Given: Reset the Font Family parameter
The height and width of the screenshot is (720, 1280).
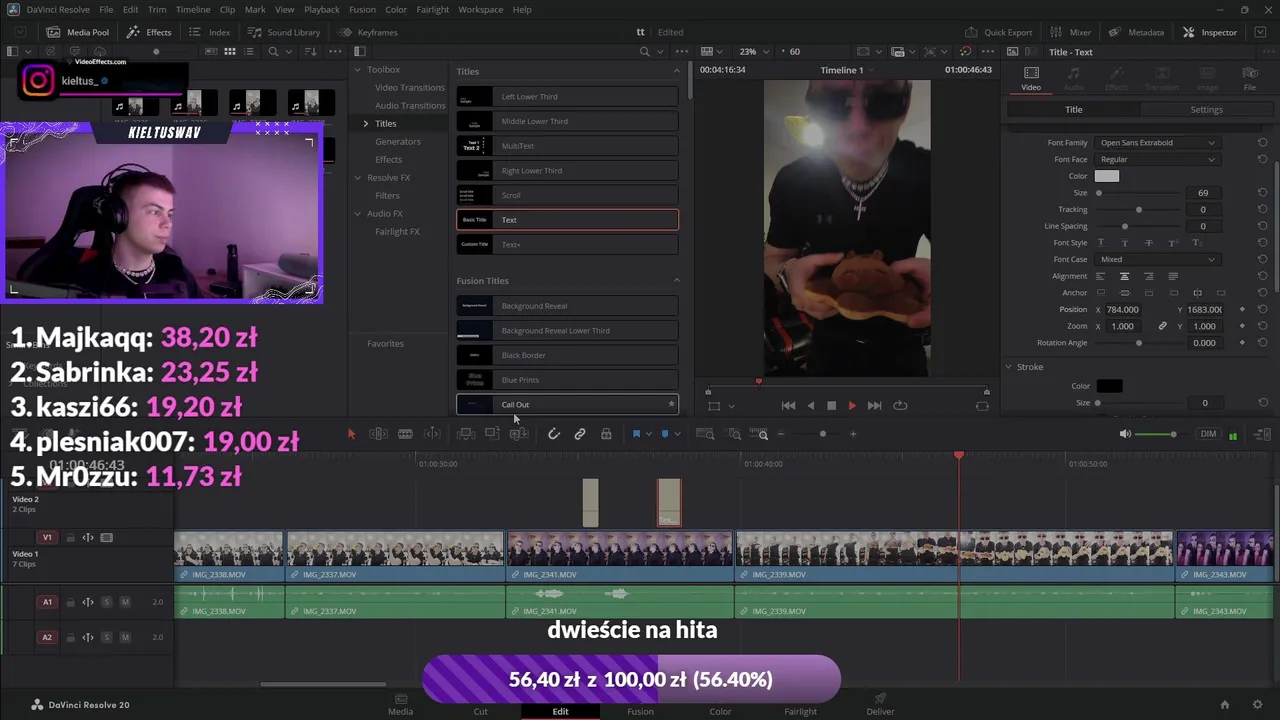Looking at the screenshot, I should coord(1262,143).
